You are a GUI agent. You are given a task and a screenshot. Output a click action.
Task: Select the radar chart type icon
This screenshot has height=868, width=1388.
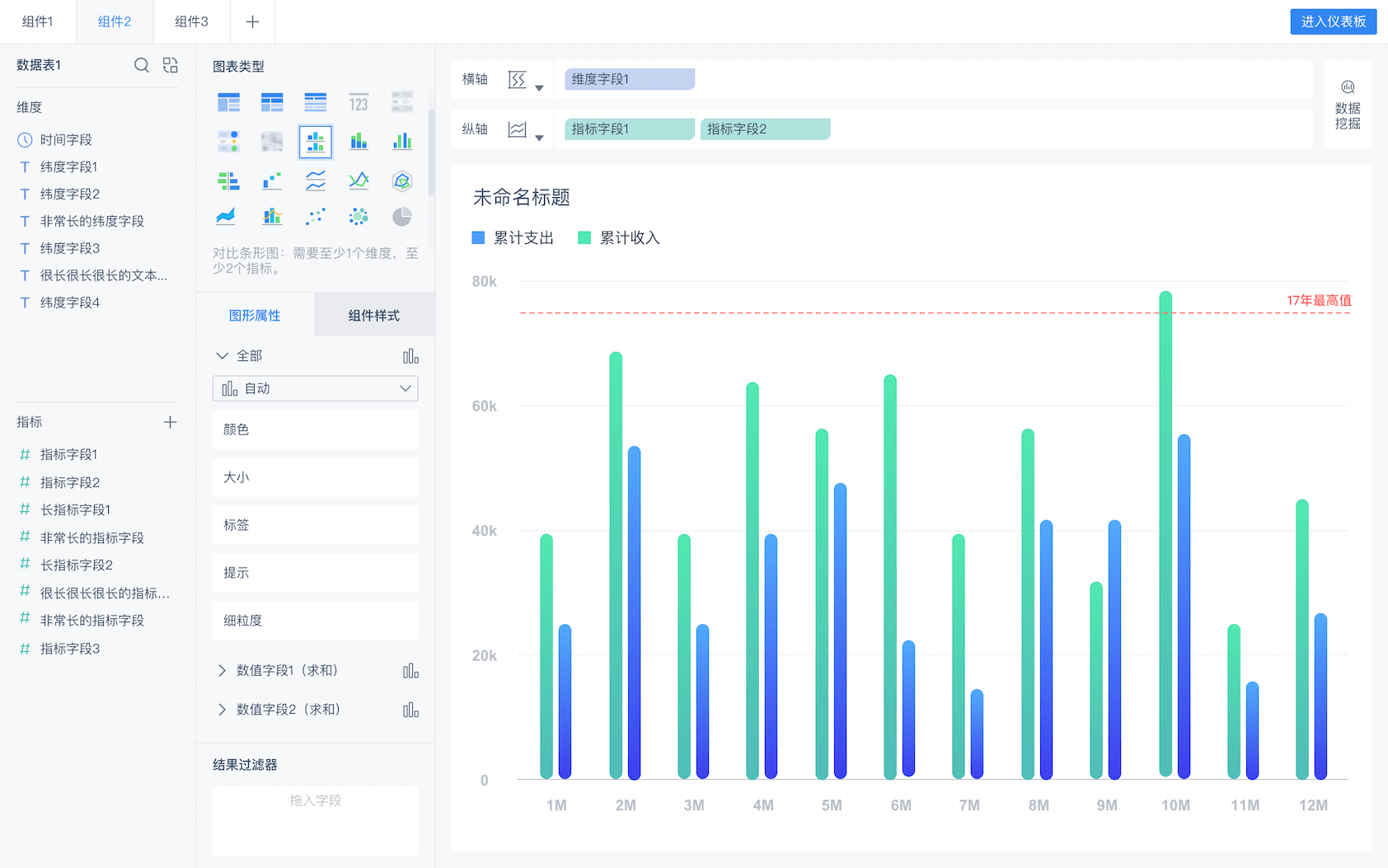click(x=401, y=181)
